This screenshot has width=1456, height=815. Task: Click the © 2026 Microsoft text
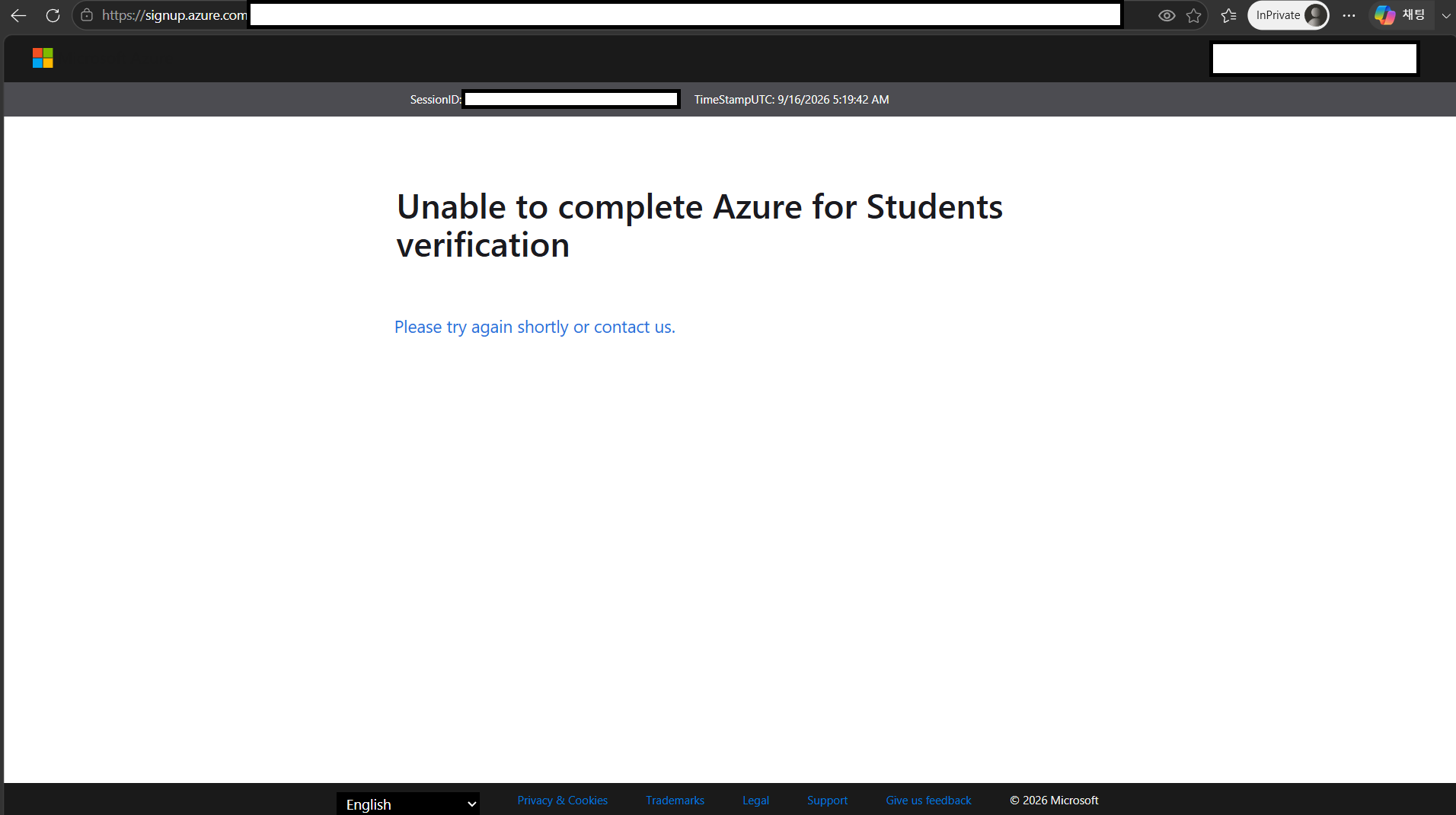pyautogui.click(x=1054, y=801)
